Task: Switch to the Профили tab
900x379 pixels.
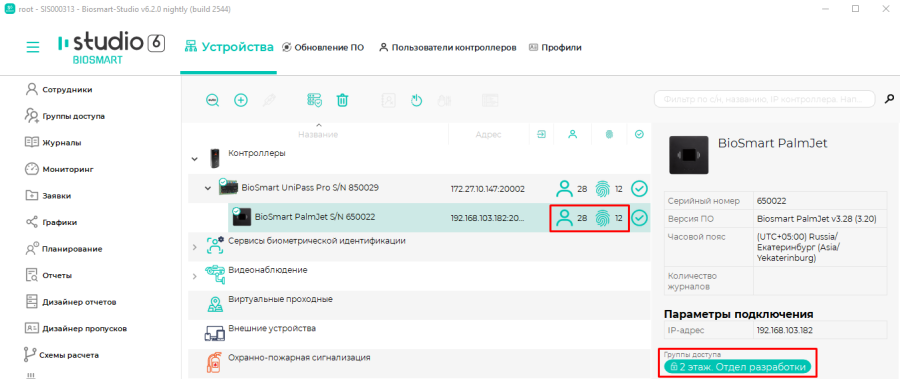Action: pos(555,48)
